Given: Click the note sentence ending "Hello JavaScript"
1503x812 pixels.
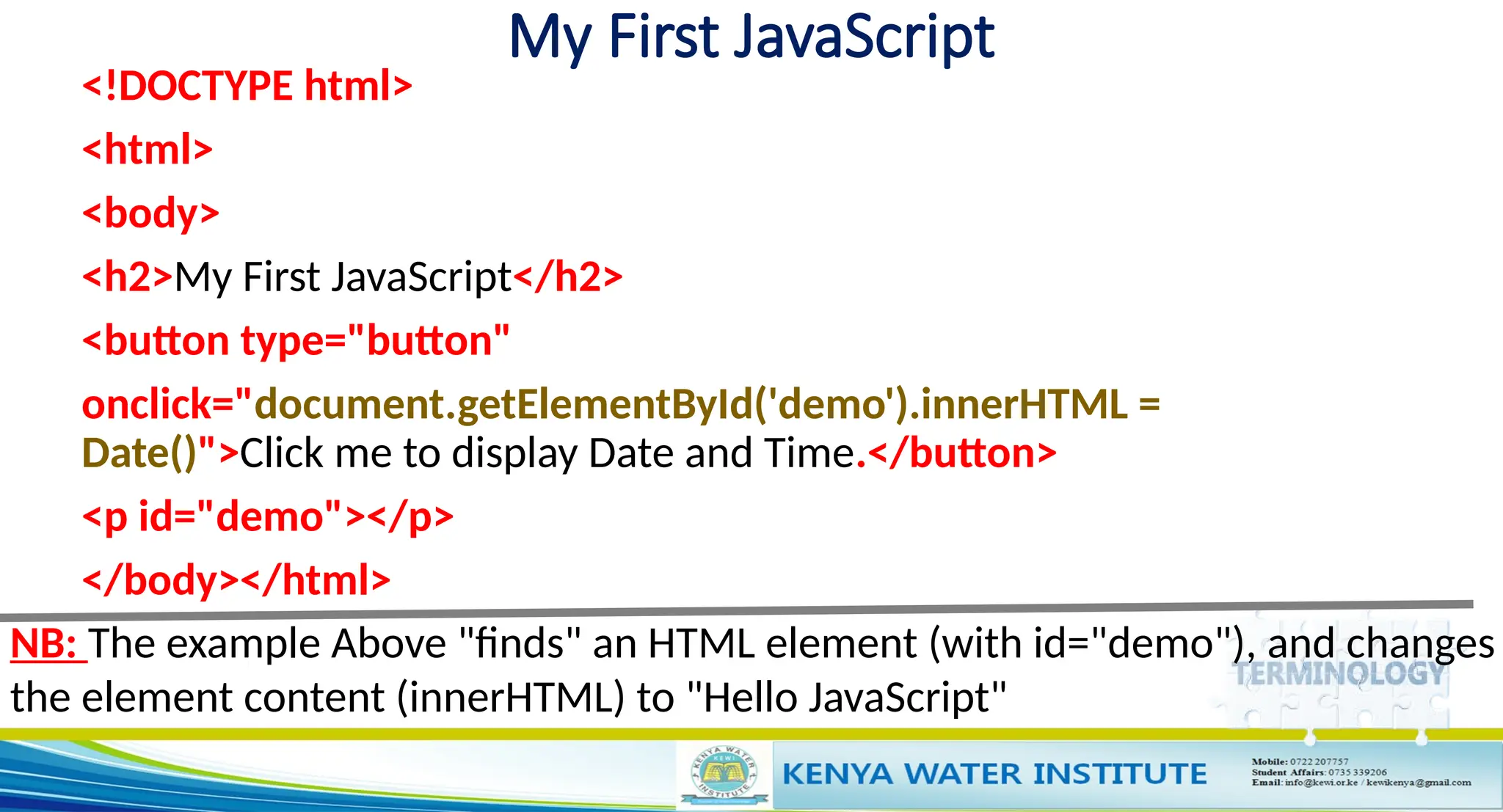Looking at the screenshot, I should [x=751, y=670].
